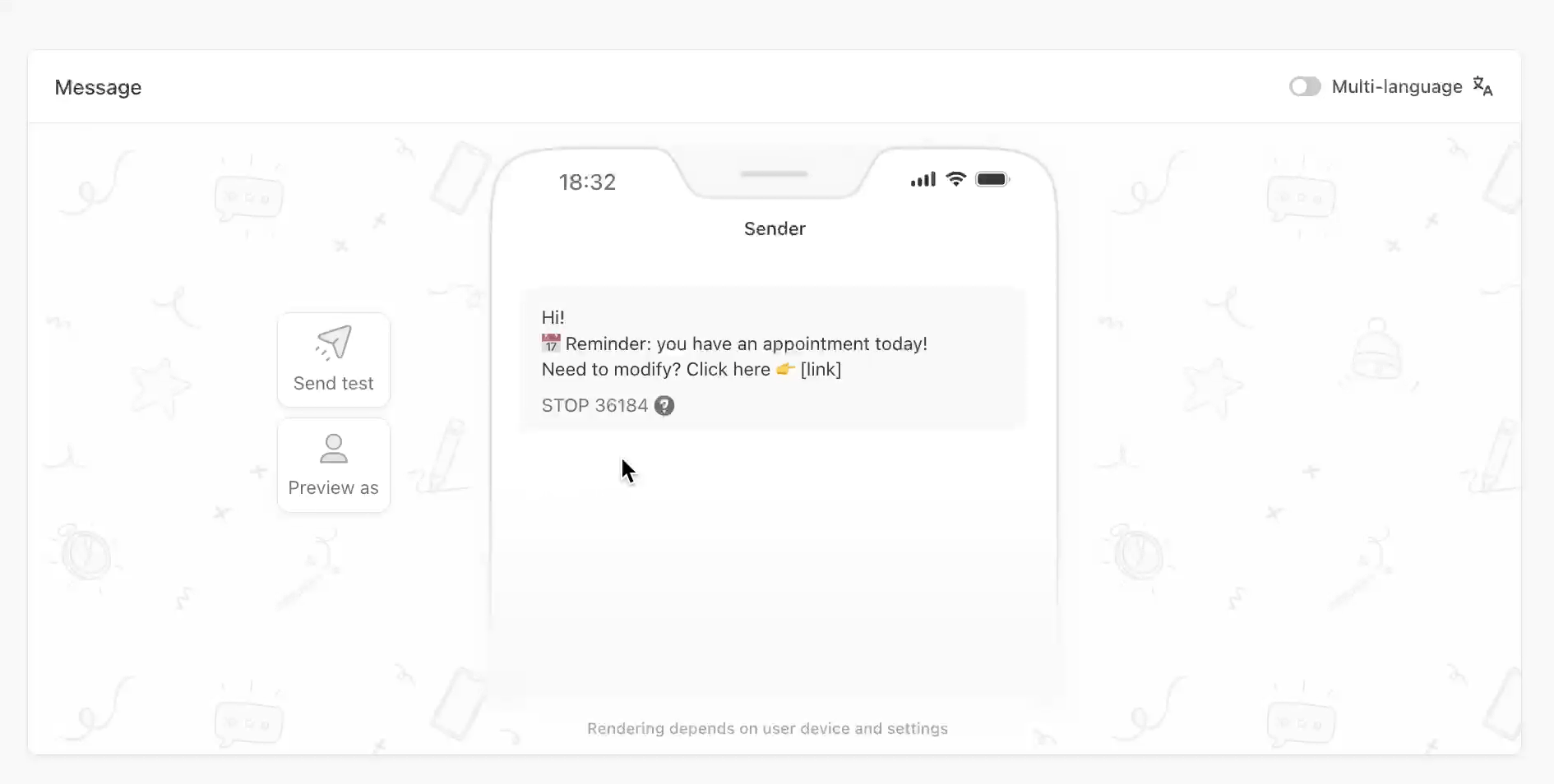Click the Sender name in the phone header

[x=775, y=228]
